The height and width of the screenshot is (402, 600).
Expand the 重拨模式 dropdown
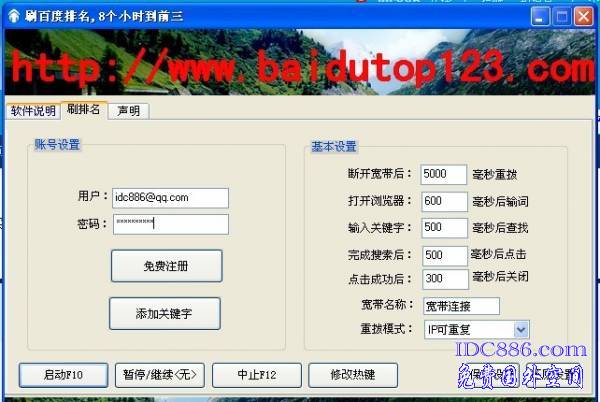[x=520, y=329]
